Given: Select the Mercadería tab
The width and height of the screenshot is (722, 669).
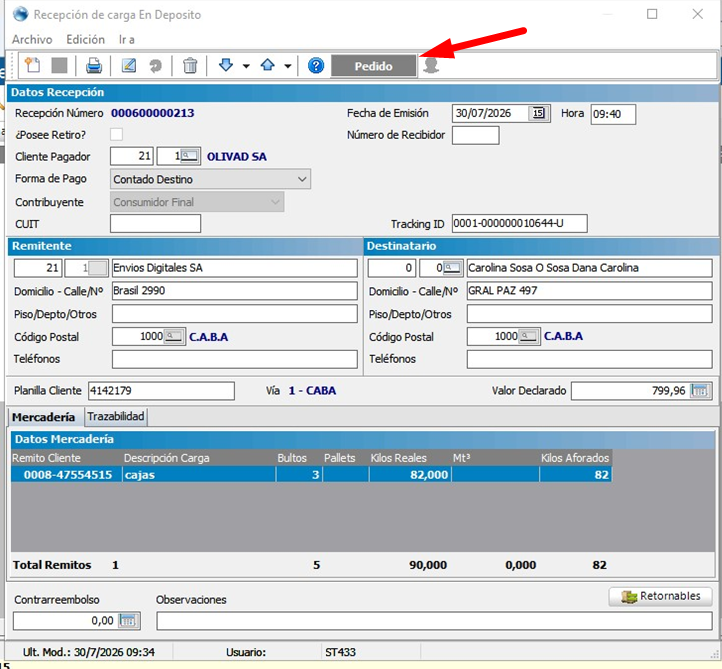Looking at the screenshot, I should pyautogui.click(x=44, y=417).
